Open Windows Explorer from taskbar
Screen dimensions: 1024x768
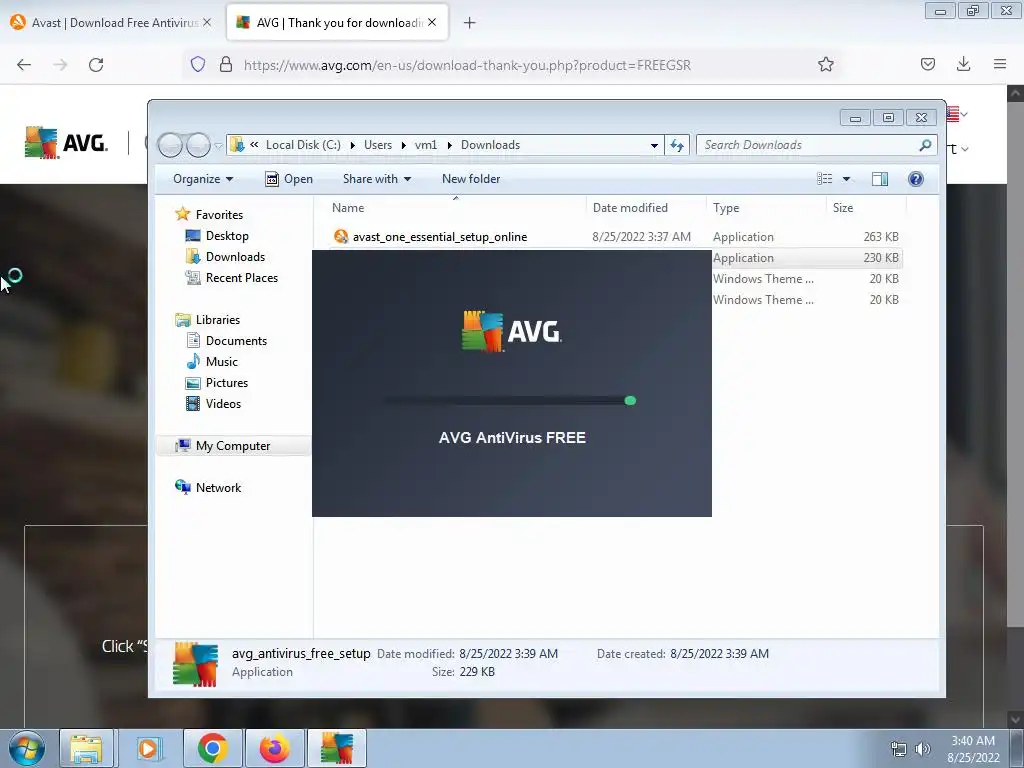pos(87,748)
